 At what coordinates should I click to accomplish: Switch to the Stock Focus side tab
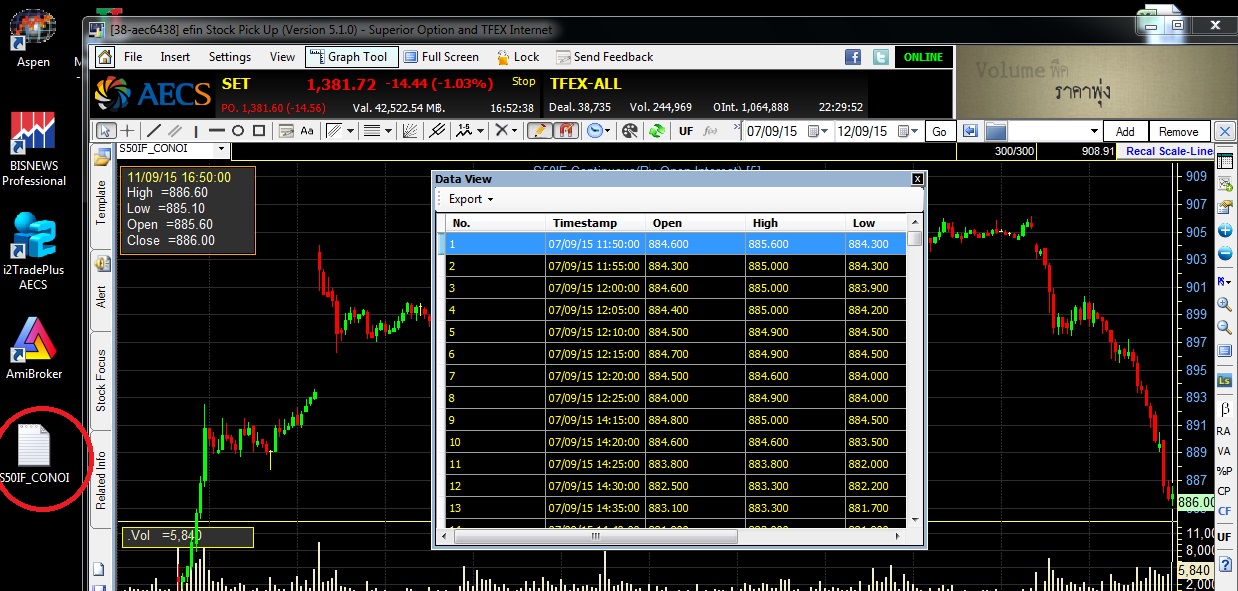tap(101, 380)
